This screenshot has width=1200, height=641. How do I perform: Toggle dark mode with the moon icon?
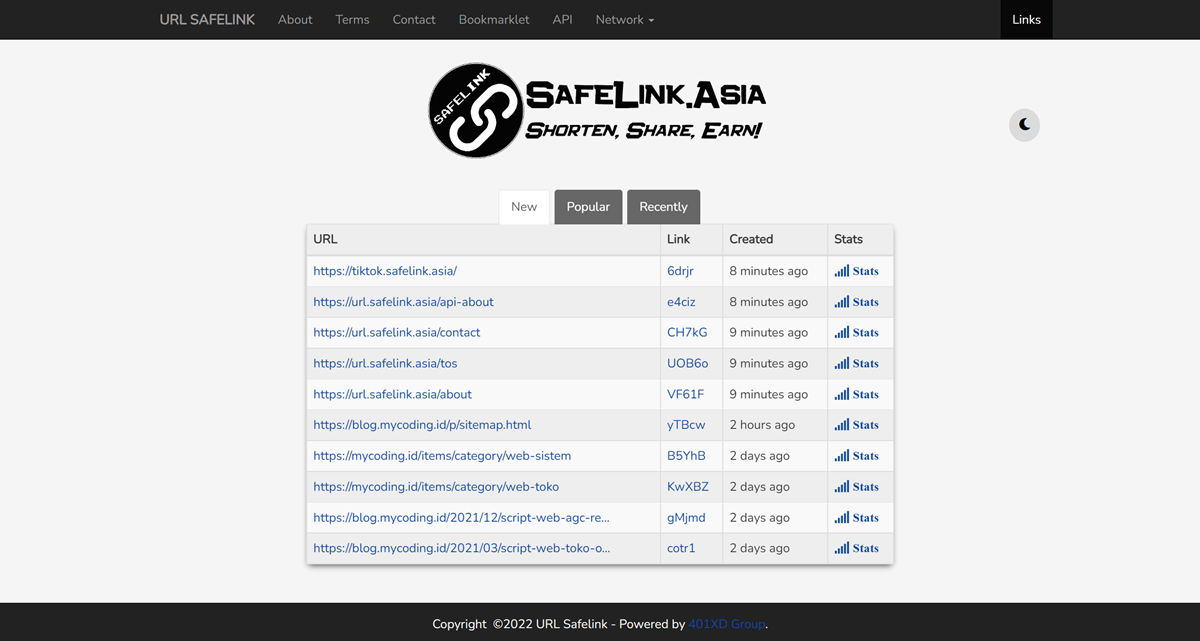point(1023,124)
